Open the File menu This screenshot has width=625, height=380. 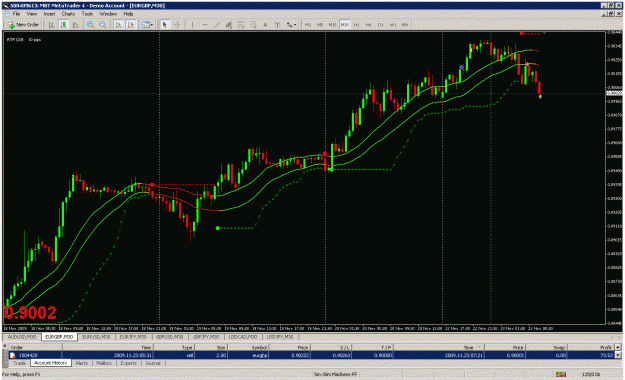coord(16,14)
